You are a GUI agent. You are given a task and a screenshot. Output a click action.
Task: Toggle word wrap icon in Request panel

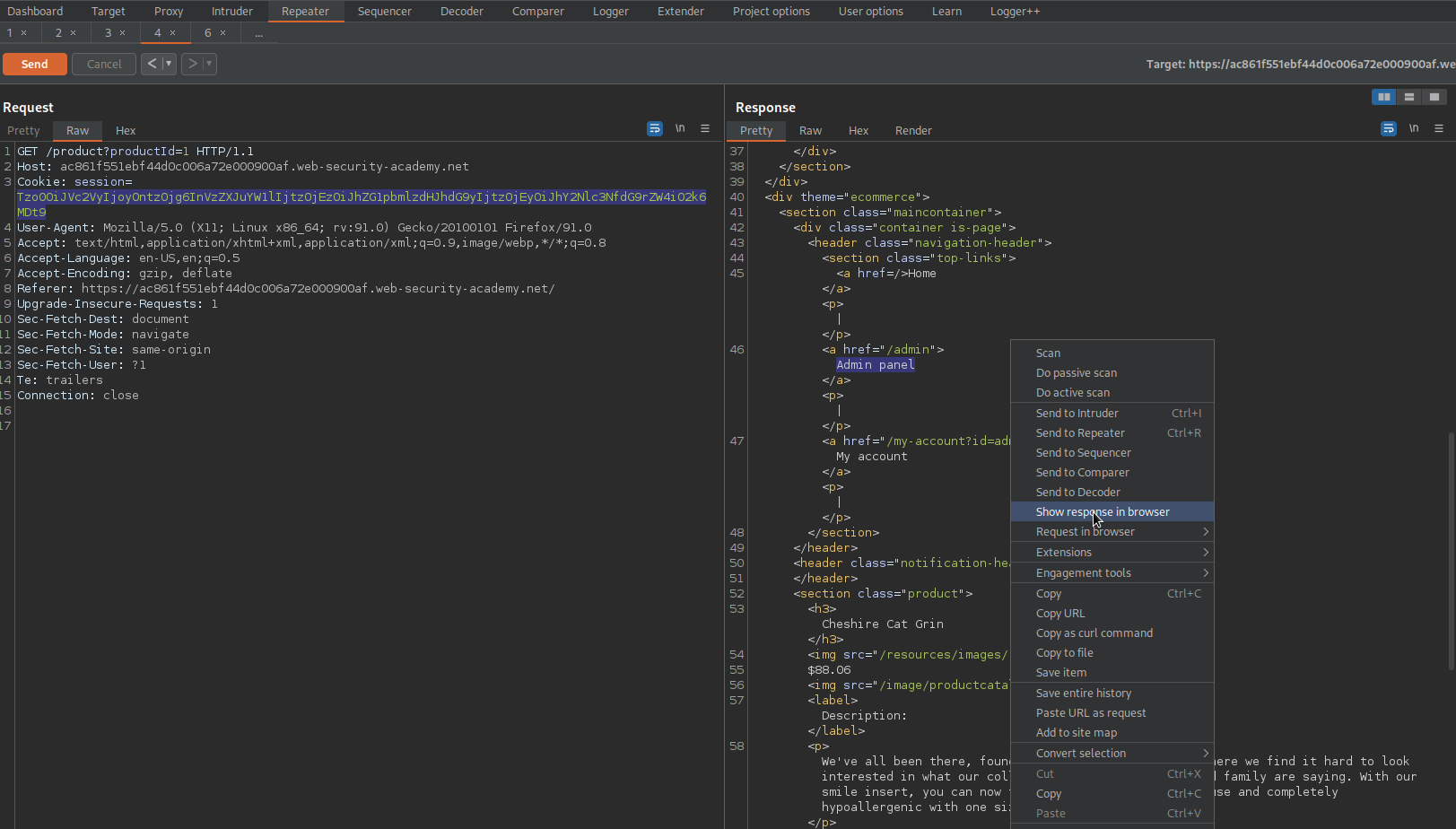(x=654, y=129)
